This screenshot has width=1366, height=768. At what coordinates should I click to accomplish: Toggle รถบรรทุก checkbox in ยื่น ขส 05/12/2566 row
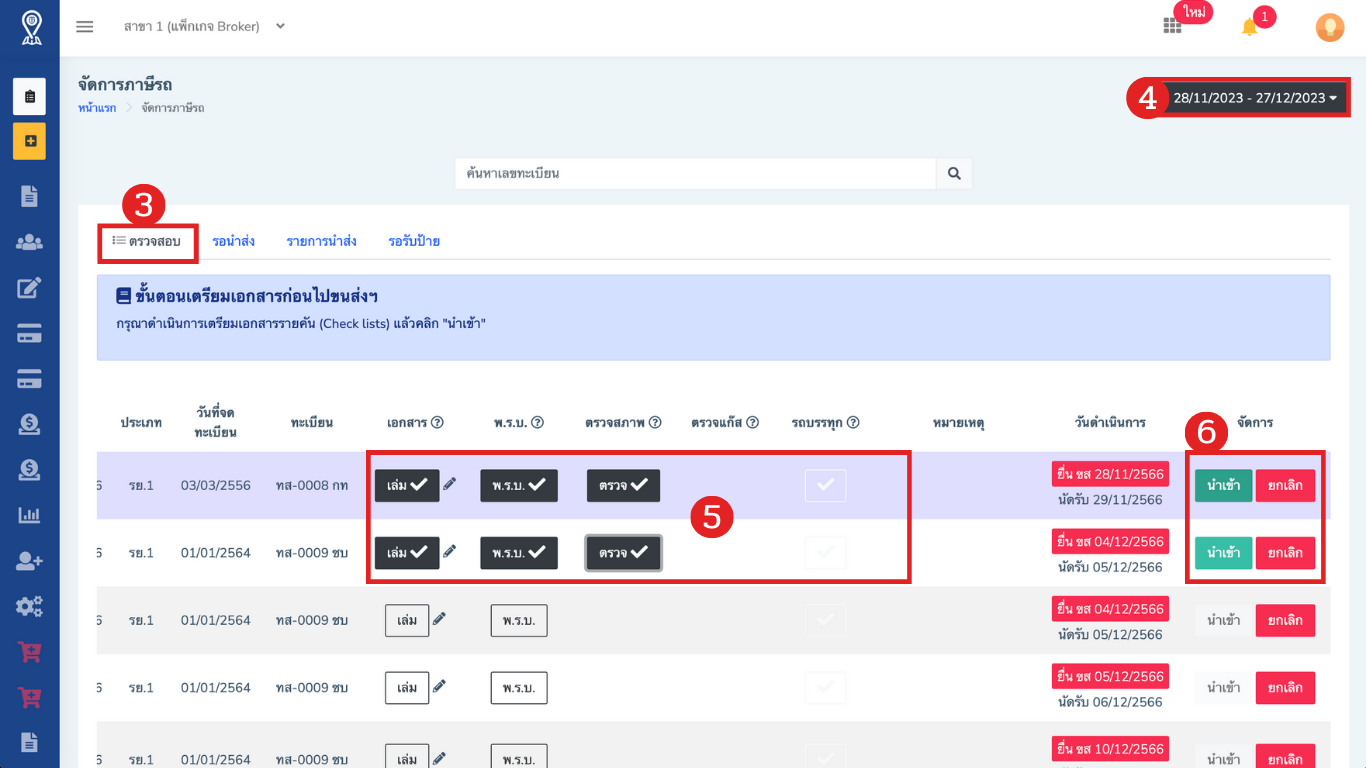point(825,688)
